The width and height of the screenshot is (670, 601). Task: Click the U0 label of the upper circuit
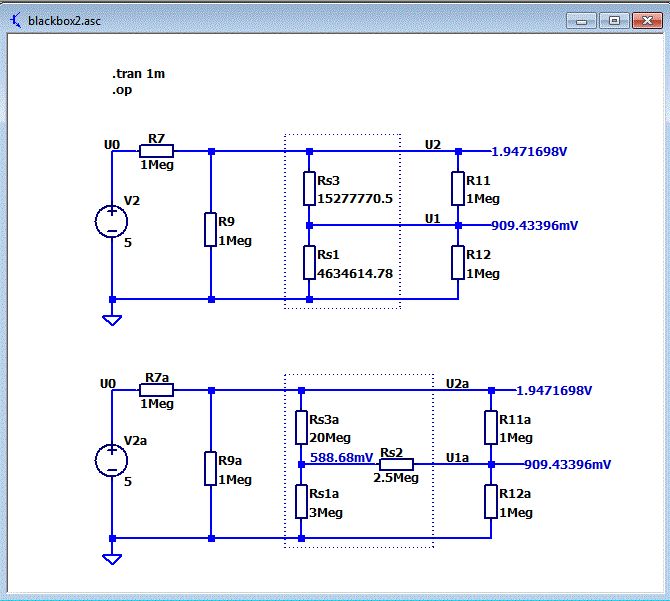pos(112,145)
